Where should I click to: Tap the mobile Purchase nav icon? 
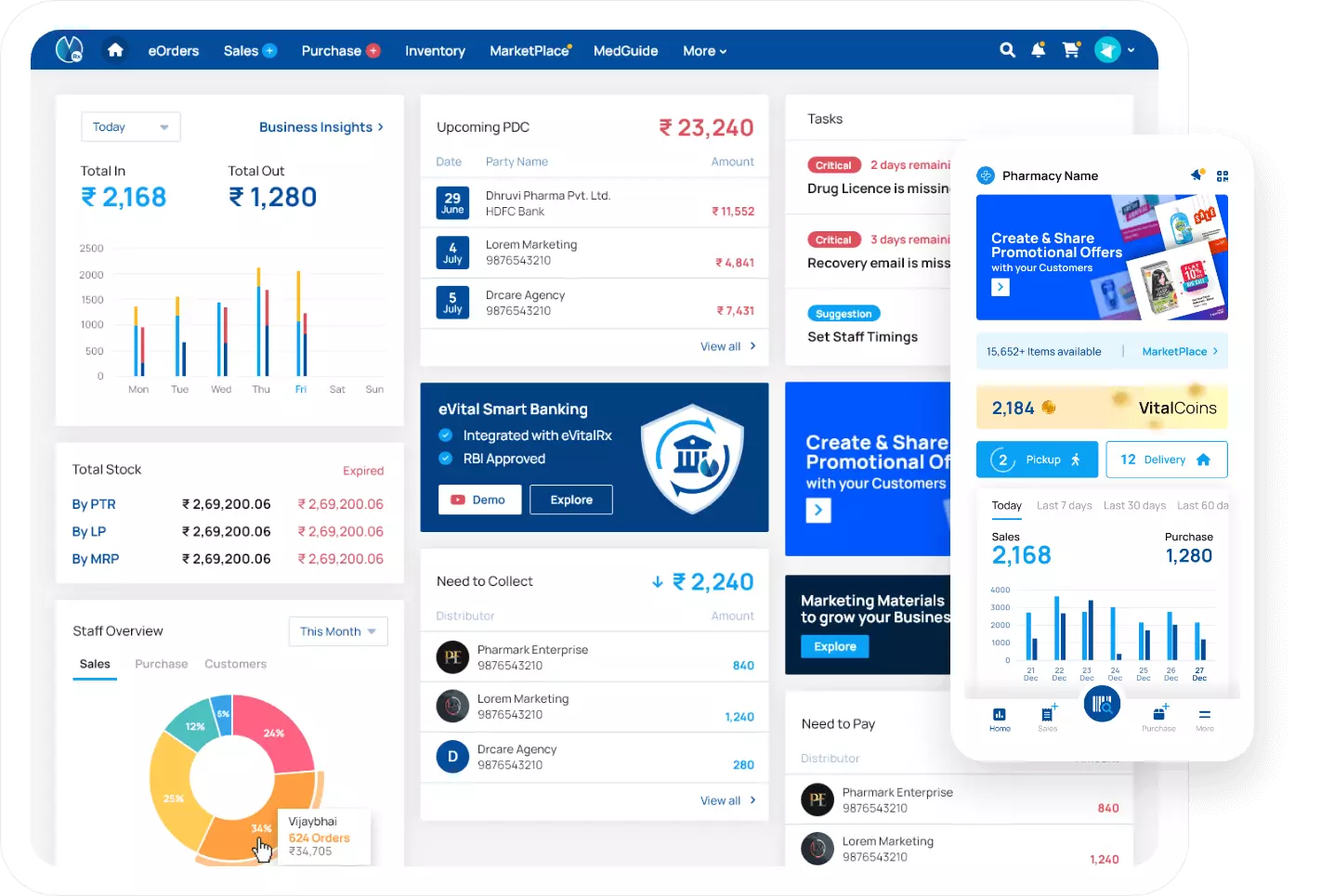1158,719
